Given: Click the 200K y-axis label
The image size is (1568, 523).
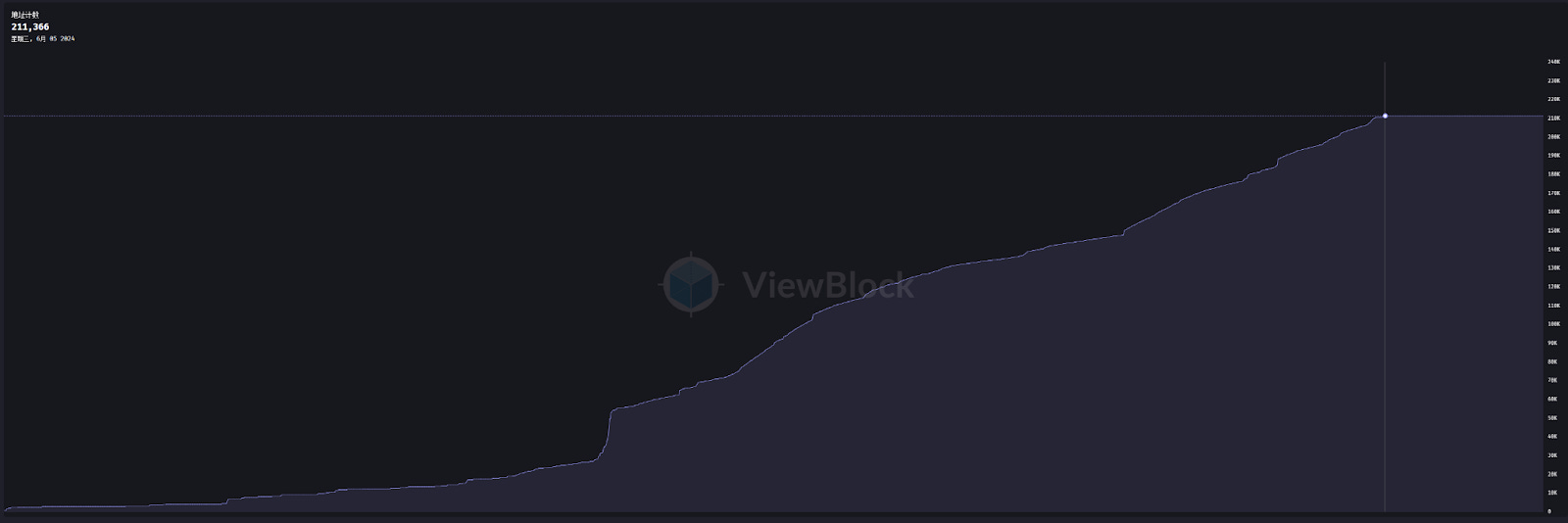Looking at the screenshot, I should 1553,137.
